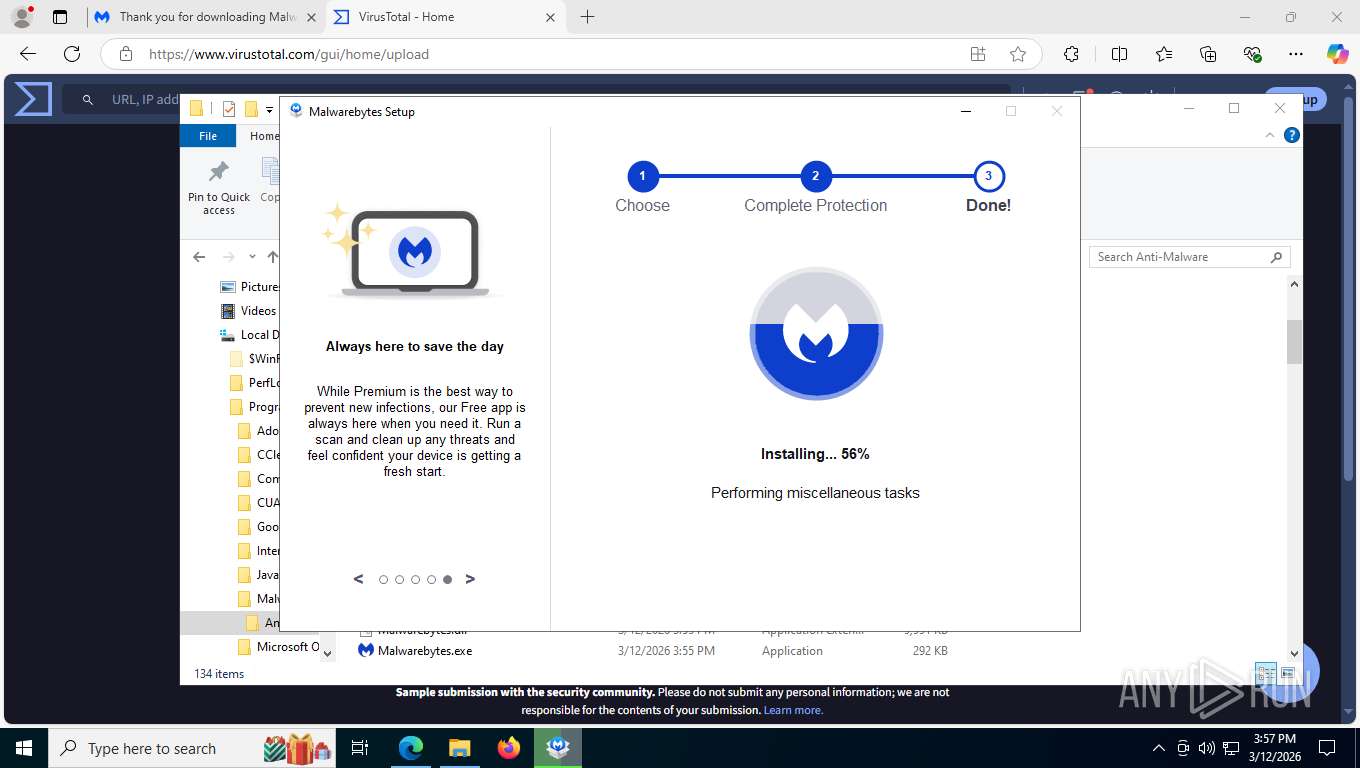Screen dimensions: 1360x768
Task: Click the VirusTotal logo in the page
Action: pyautogui.click(x=33, y=99)
